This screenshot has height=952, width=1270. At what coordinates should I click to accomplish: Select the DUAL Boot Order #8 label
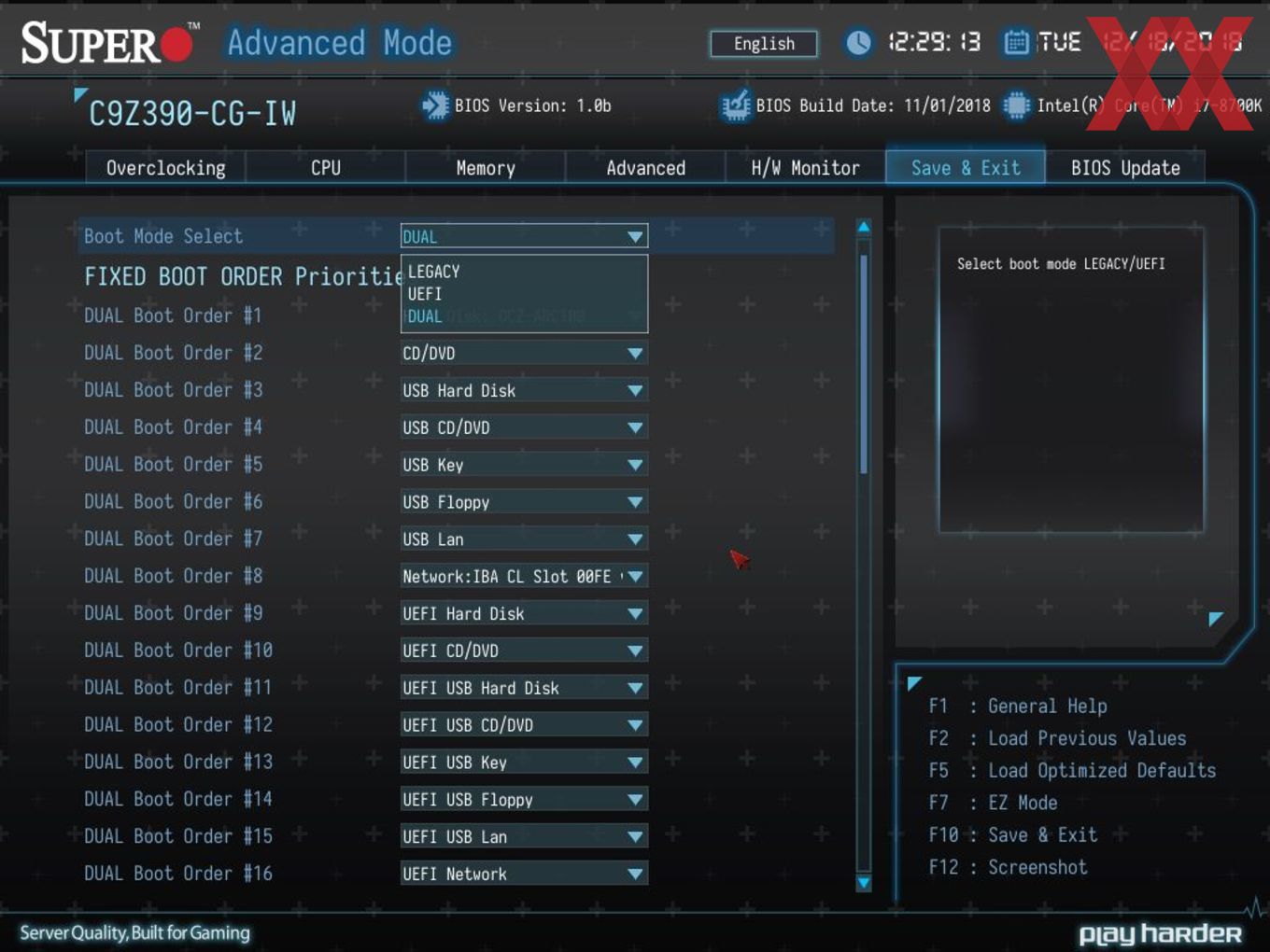tap(174, 576)
